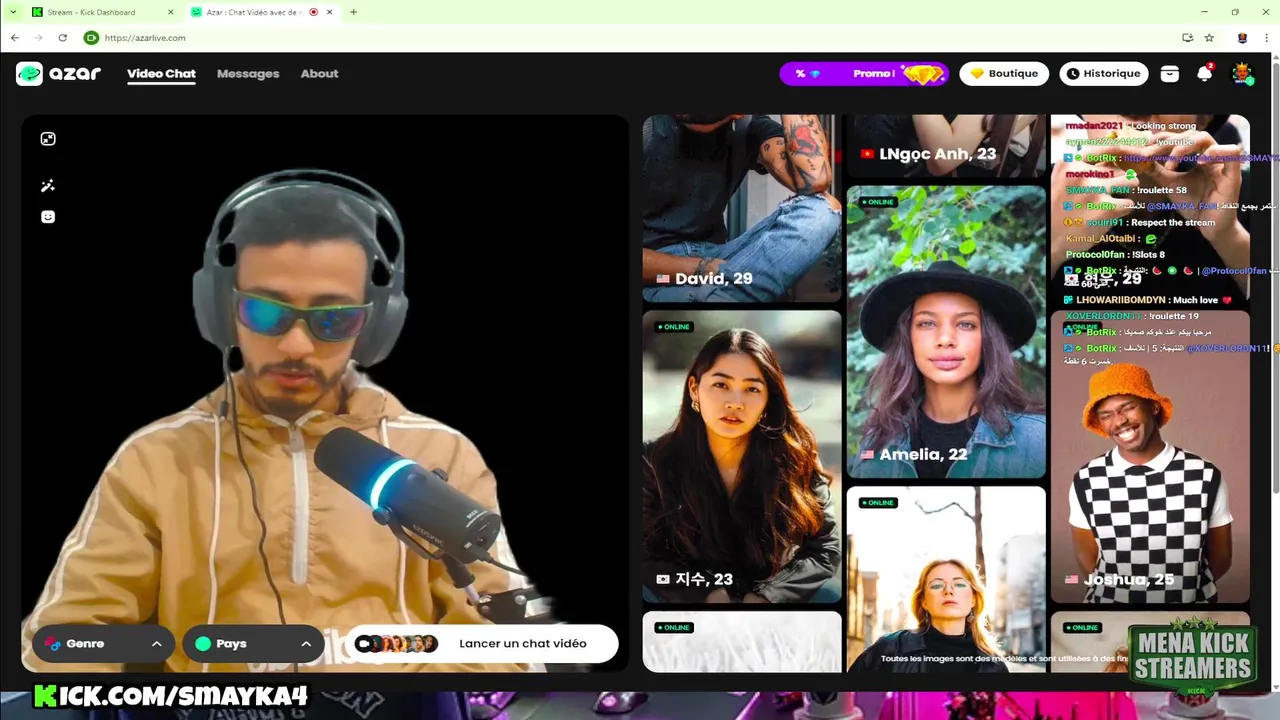Open the Video Chat tab
The image size is (1280, 720).
click(x=161, y=74)
